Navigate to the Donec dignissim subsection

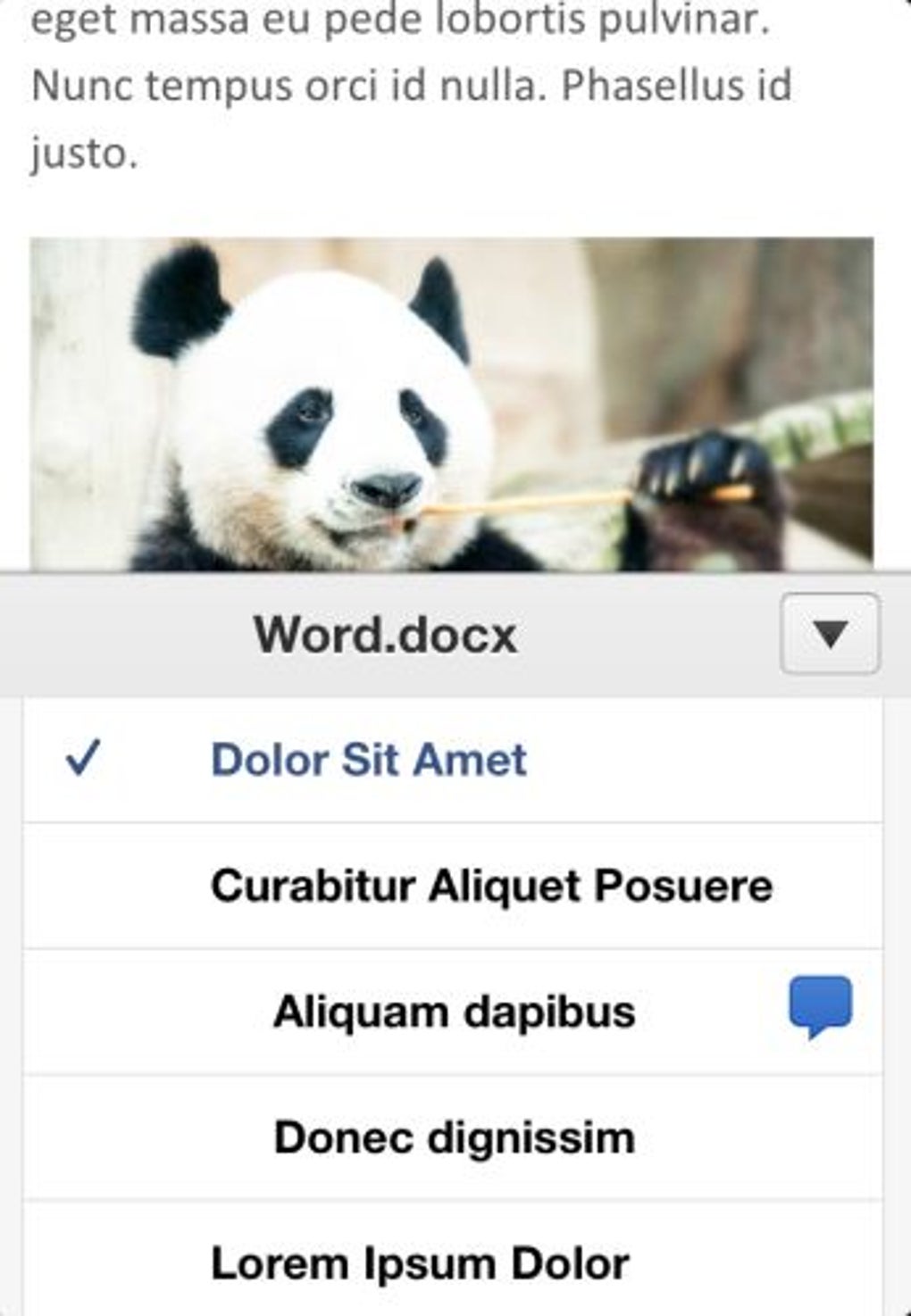(454, 1137)
